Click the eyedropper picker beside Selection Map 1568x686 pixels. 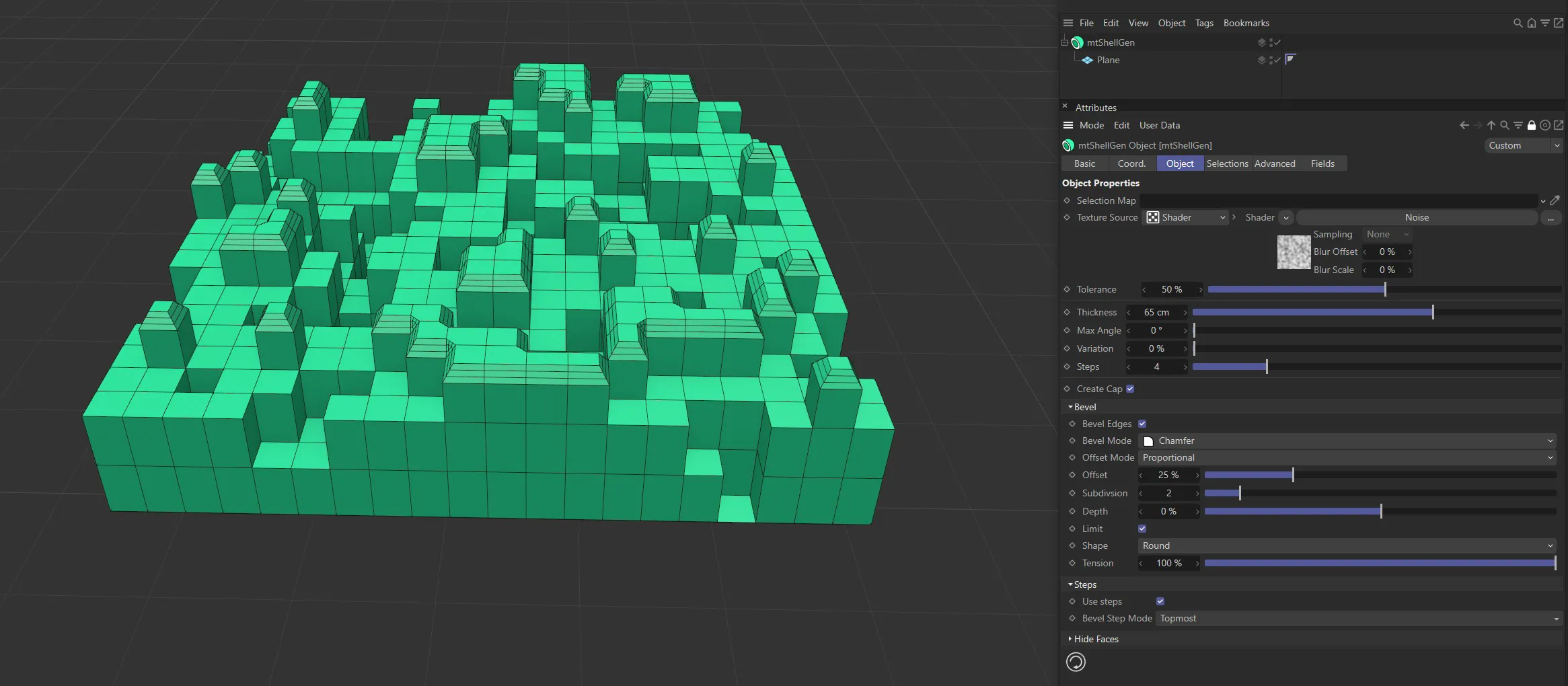pos(1555,200)
